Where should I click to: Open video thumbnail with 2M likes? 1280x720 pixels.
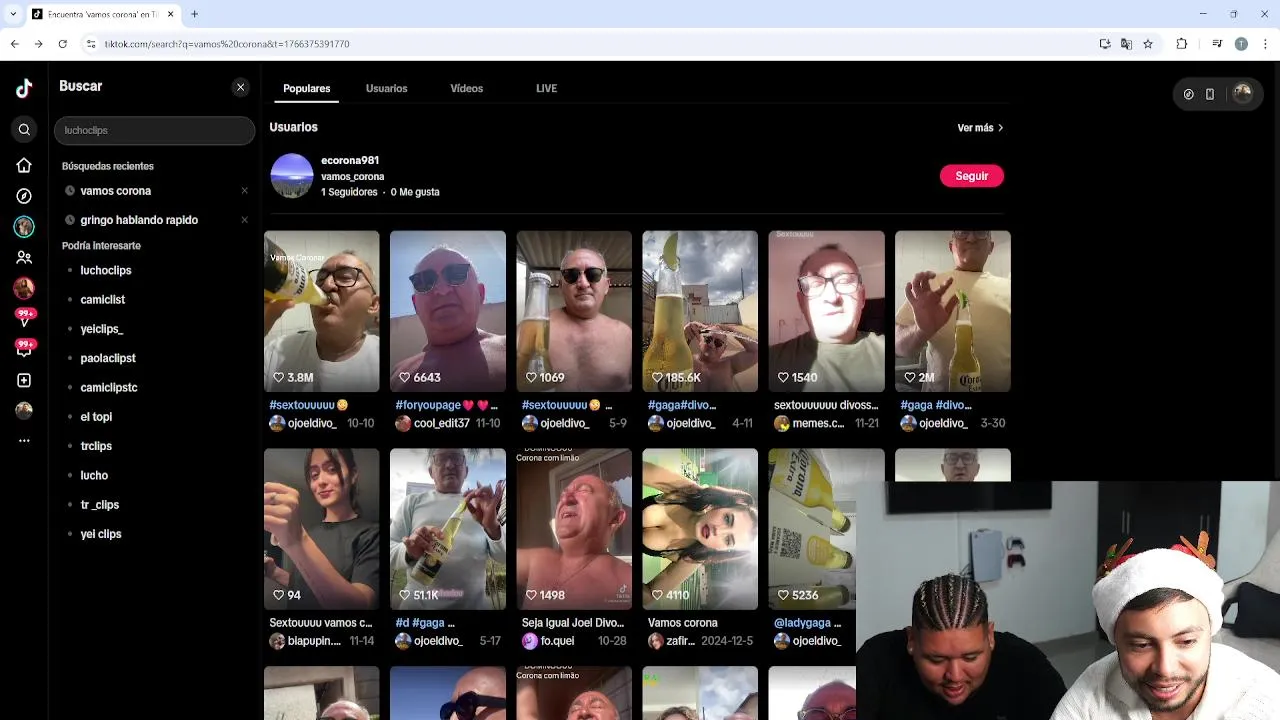[952, 311]
